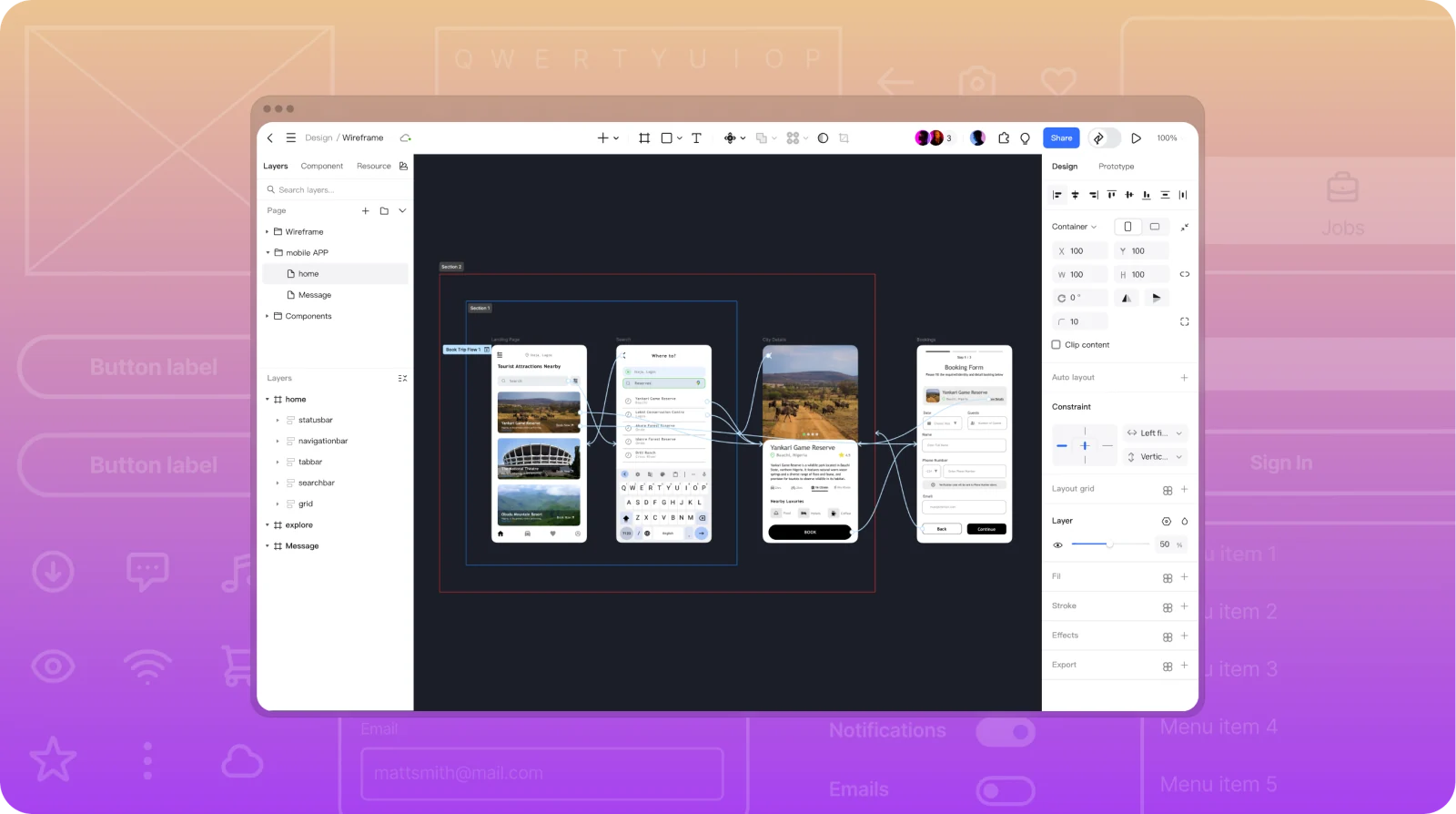Collapse the mobile APP folder
Image resolution: width=1456 pixels, height=814 pixels.
267,253
